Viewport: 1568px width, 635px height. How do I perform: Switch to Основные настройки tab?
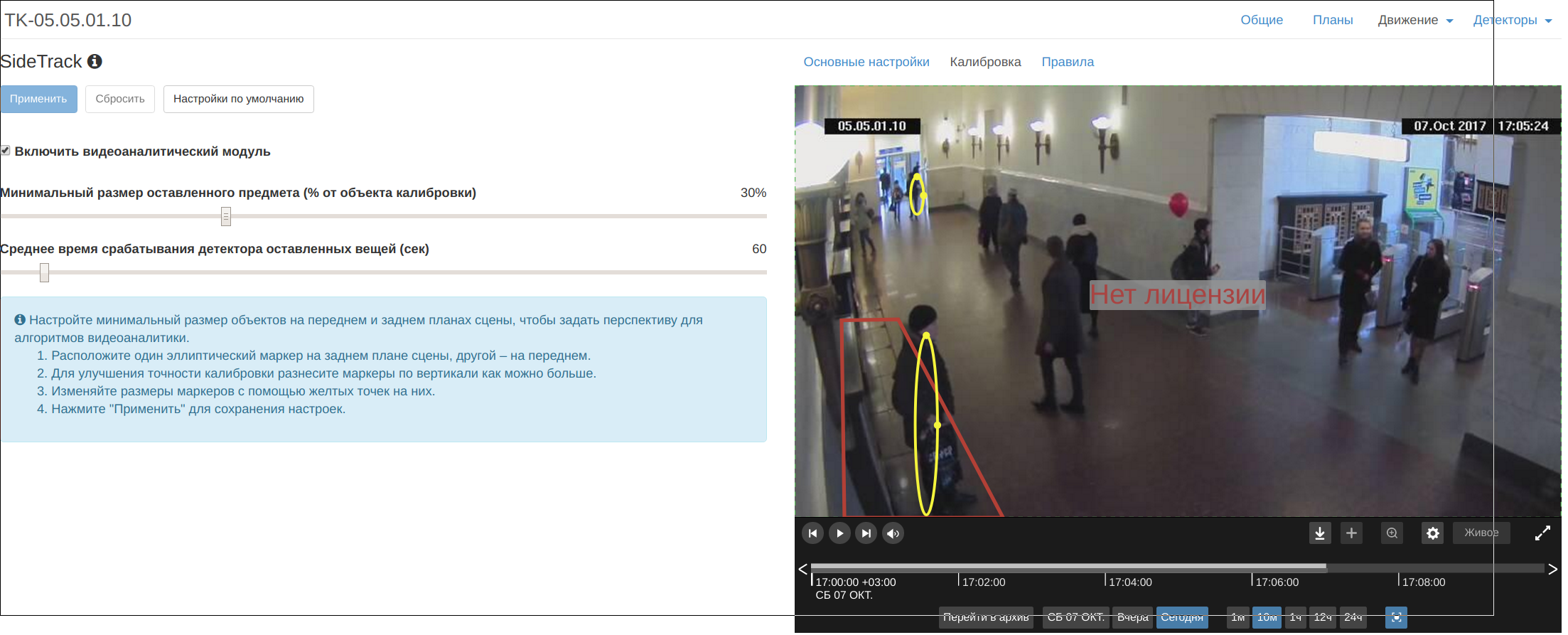(x=866, y=62)
